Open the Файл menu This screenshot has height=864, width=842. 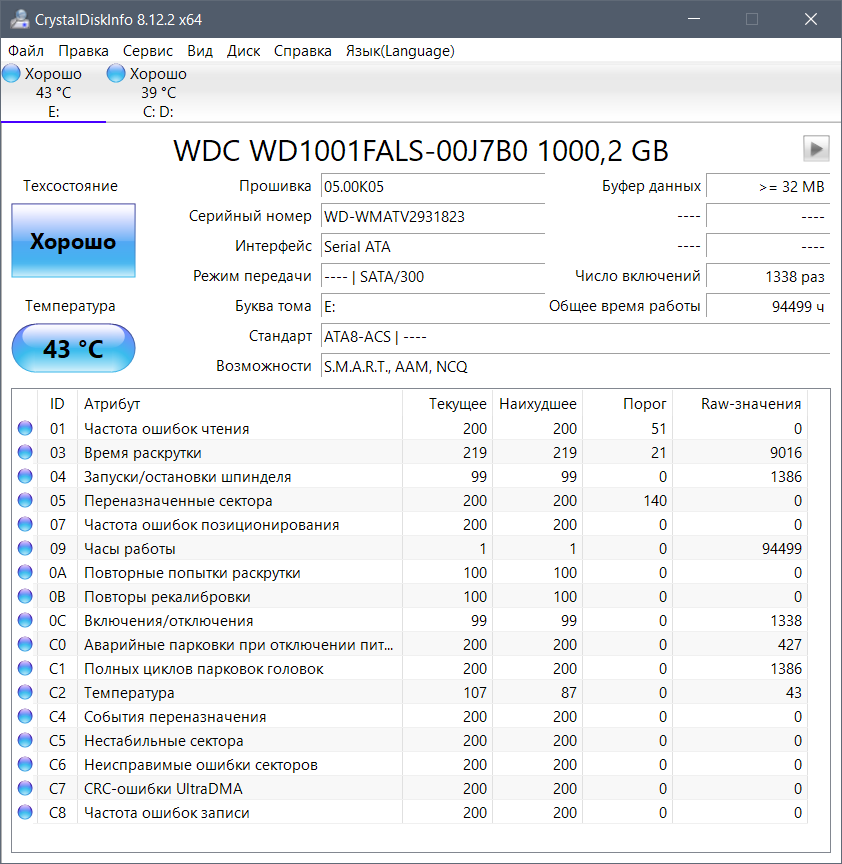(26, 51)
